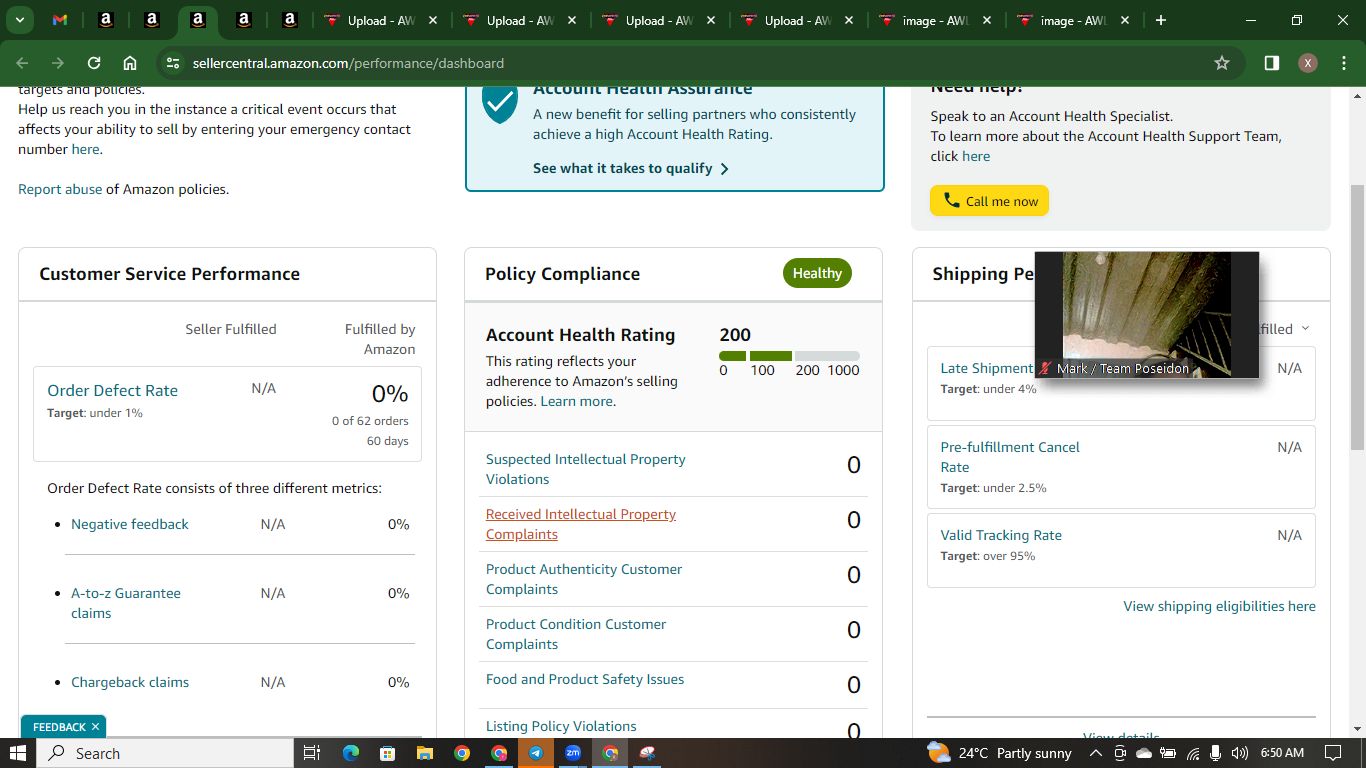
Task: Open Suspected Intellectual Property Violations
Action: 585,469
